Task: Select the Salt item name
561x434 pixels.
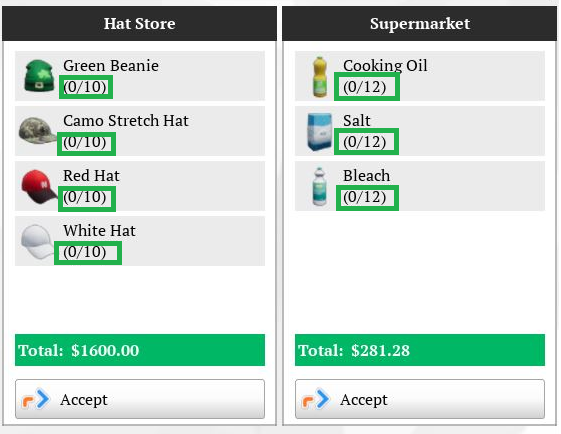Action: (356, 121)
